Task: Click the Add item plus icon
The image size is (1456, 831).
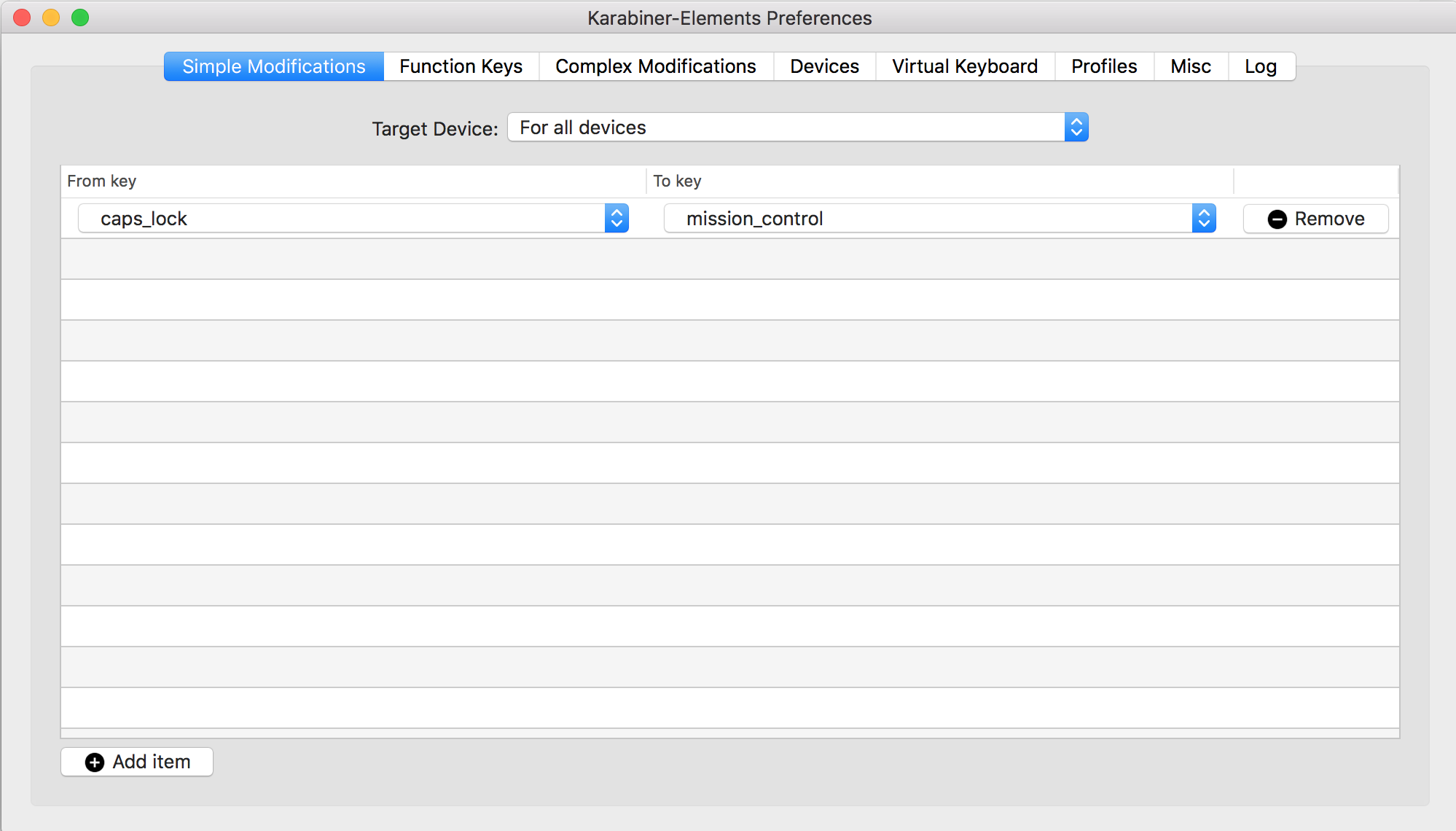Action: point(95,762)
